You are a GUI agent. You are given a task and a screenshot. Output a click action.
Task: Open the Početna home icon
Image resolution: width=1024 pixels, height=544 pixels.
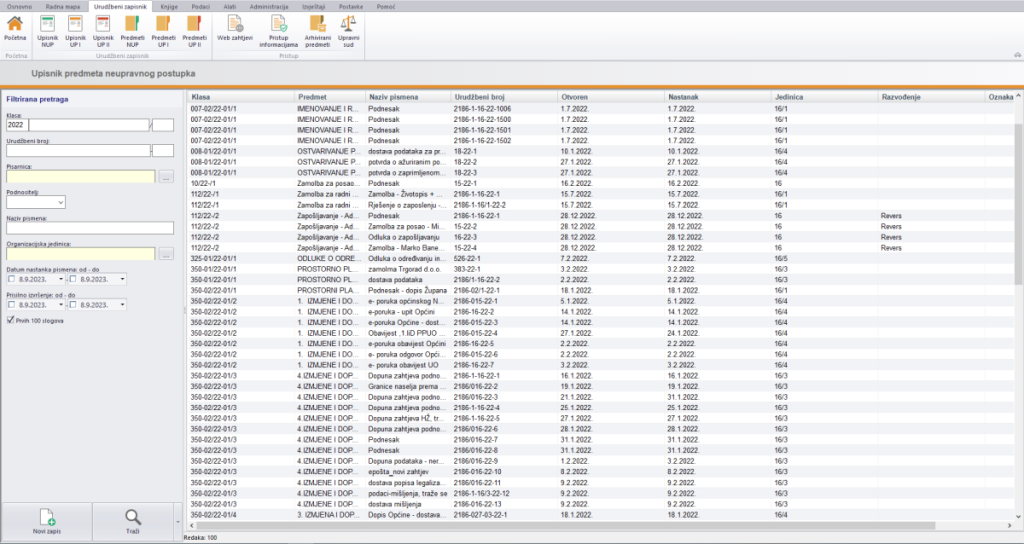click(14, 30)
